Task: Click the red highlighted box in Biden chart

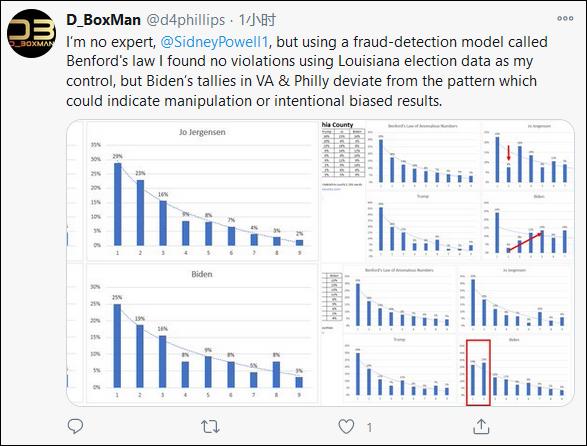Action: click(x=478, y=372)
